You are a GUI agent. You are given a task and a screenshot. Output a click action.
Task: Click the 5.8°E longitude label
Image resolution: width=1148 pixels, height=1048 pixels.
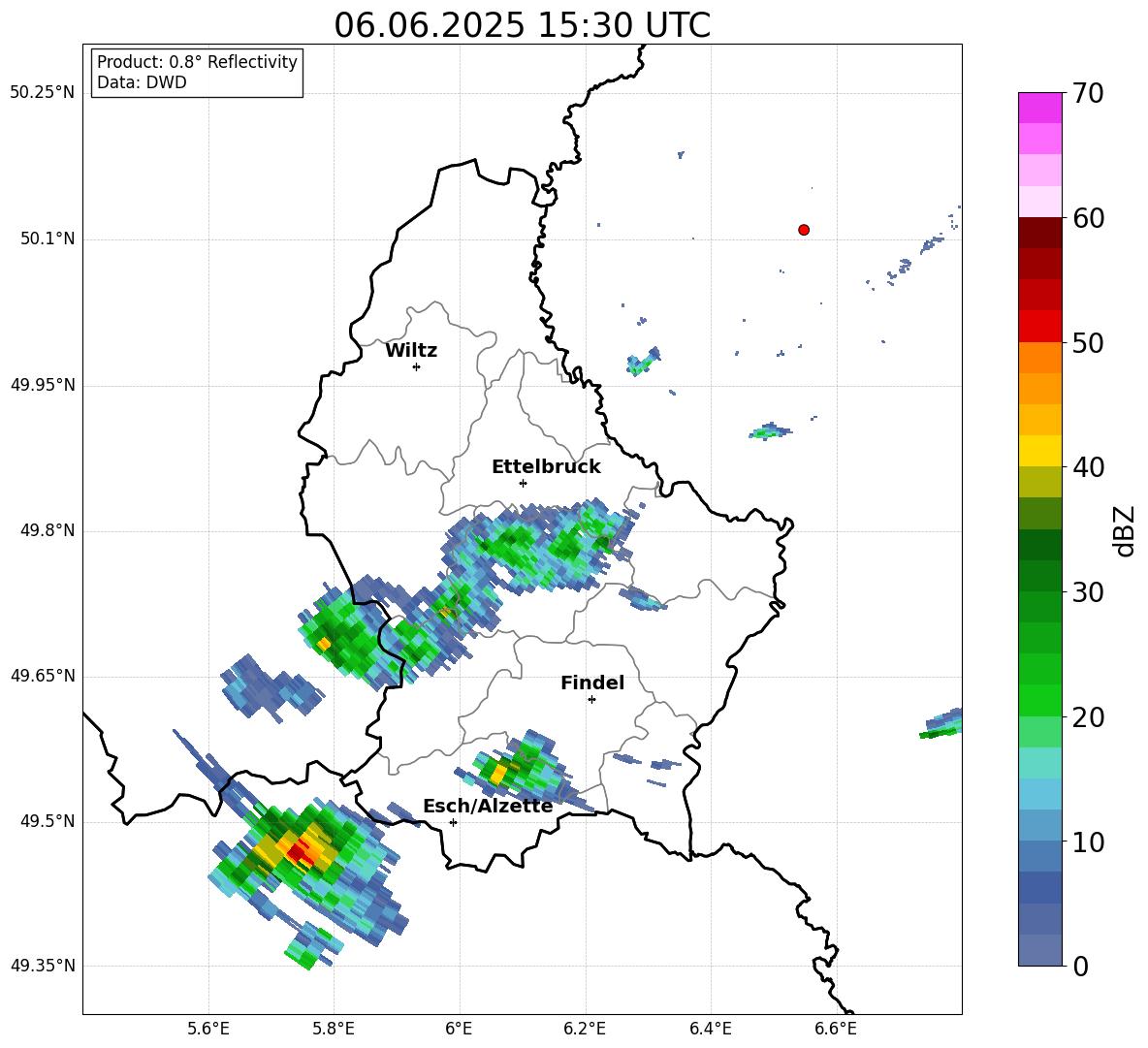[x=334, y=1029]
